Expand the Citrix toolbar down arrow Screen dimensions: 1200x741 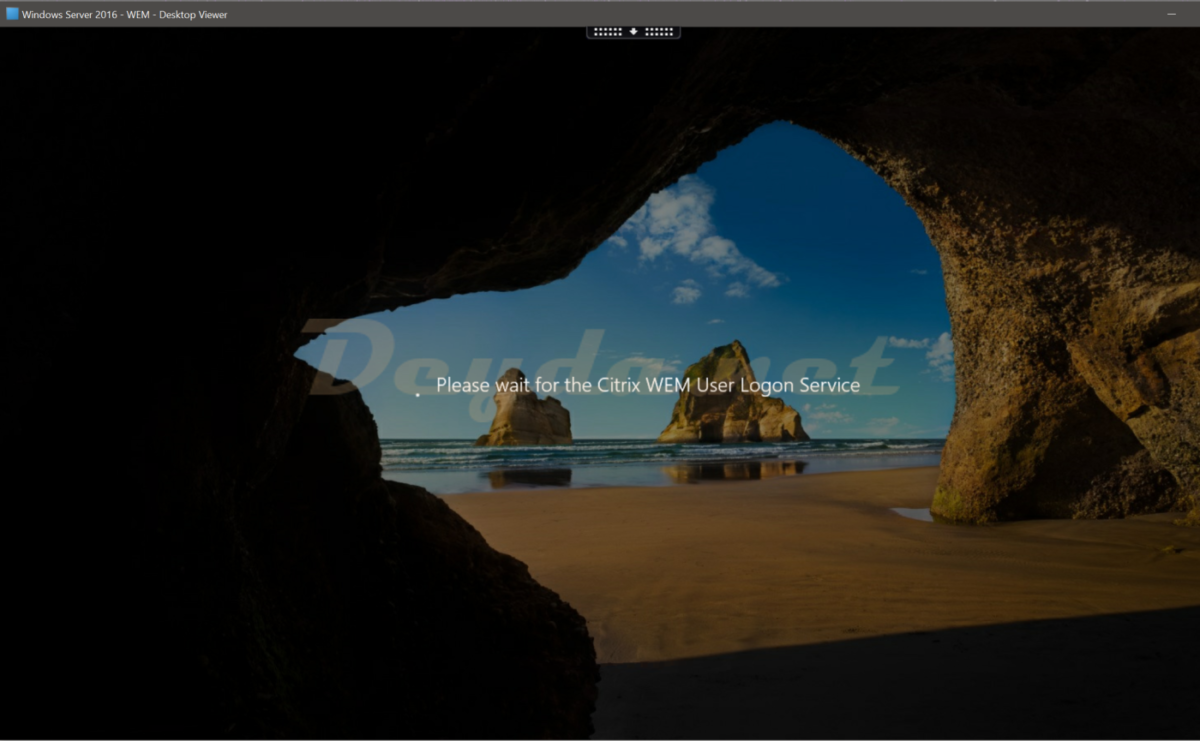click(633, 31)
